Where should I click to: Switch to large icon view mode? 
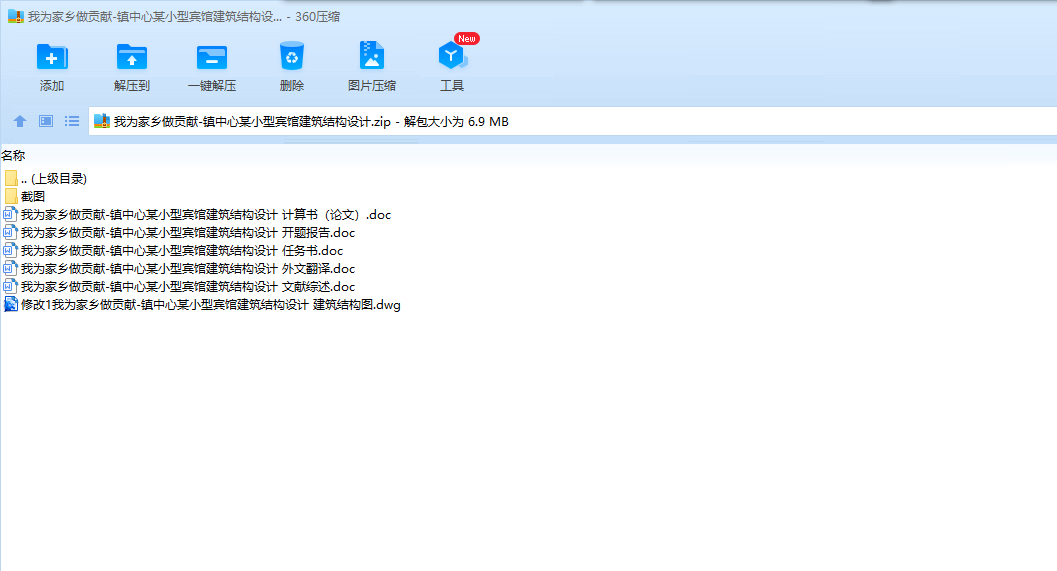point(46,121)
